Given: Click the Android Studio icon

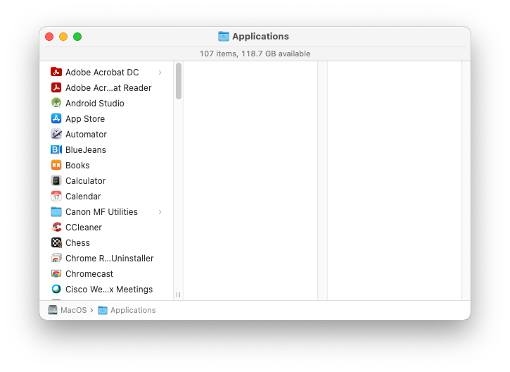Looking at the screenshot, I should click(56, 103).
